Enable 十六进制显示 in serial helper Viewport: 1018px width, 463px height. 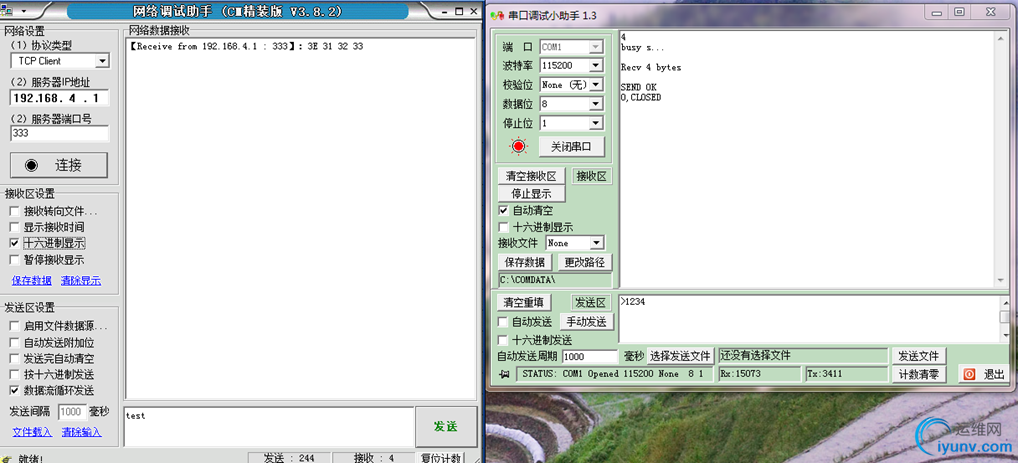point(503,227)
